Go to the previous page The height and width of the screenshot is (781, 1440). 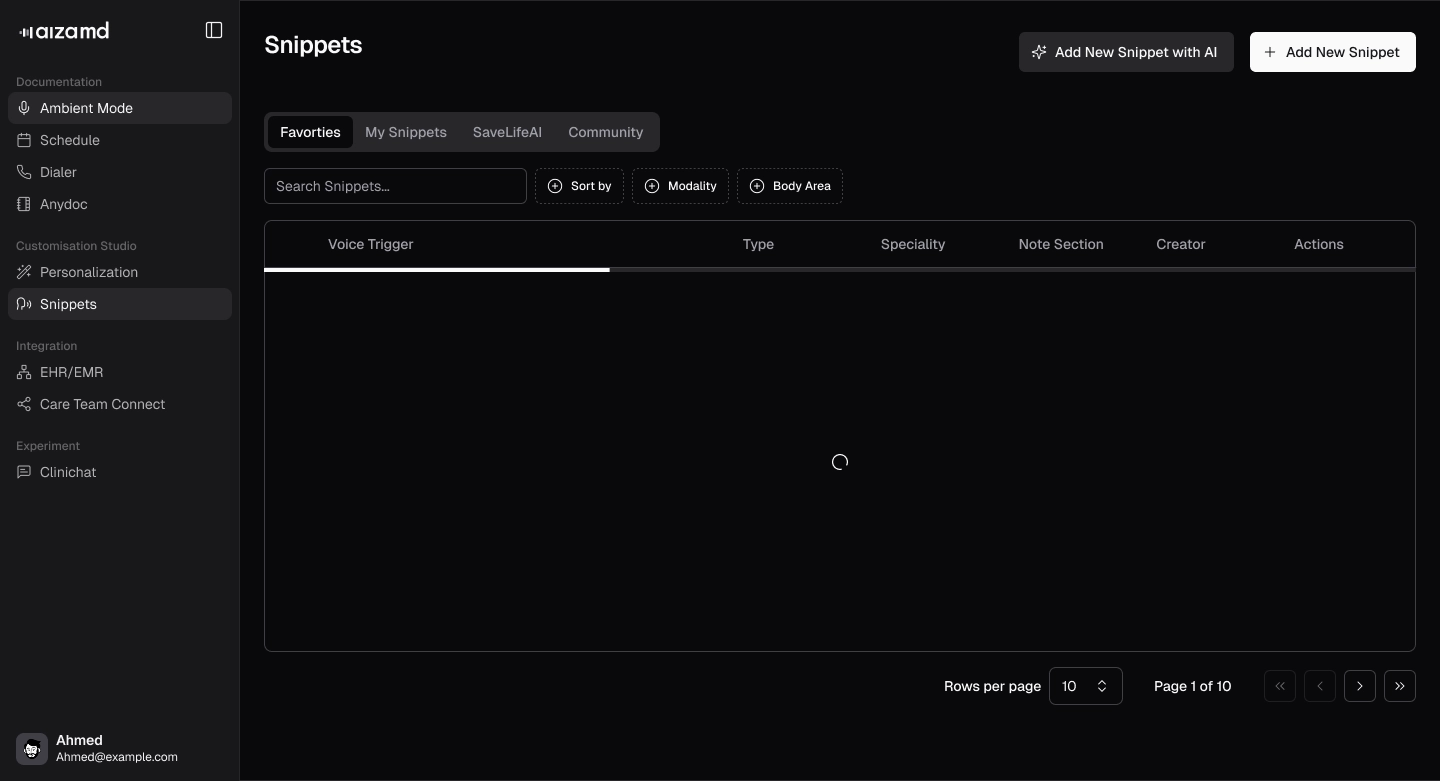[x=1320, y=686]
